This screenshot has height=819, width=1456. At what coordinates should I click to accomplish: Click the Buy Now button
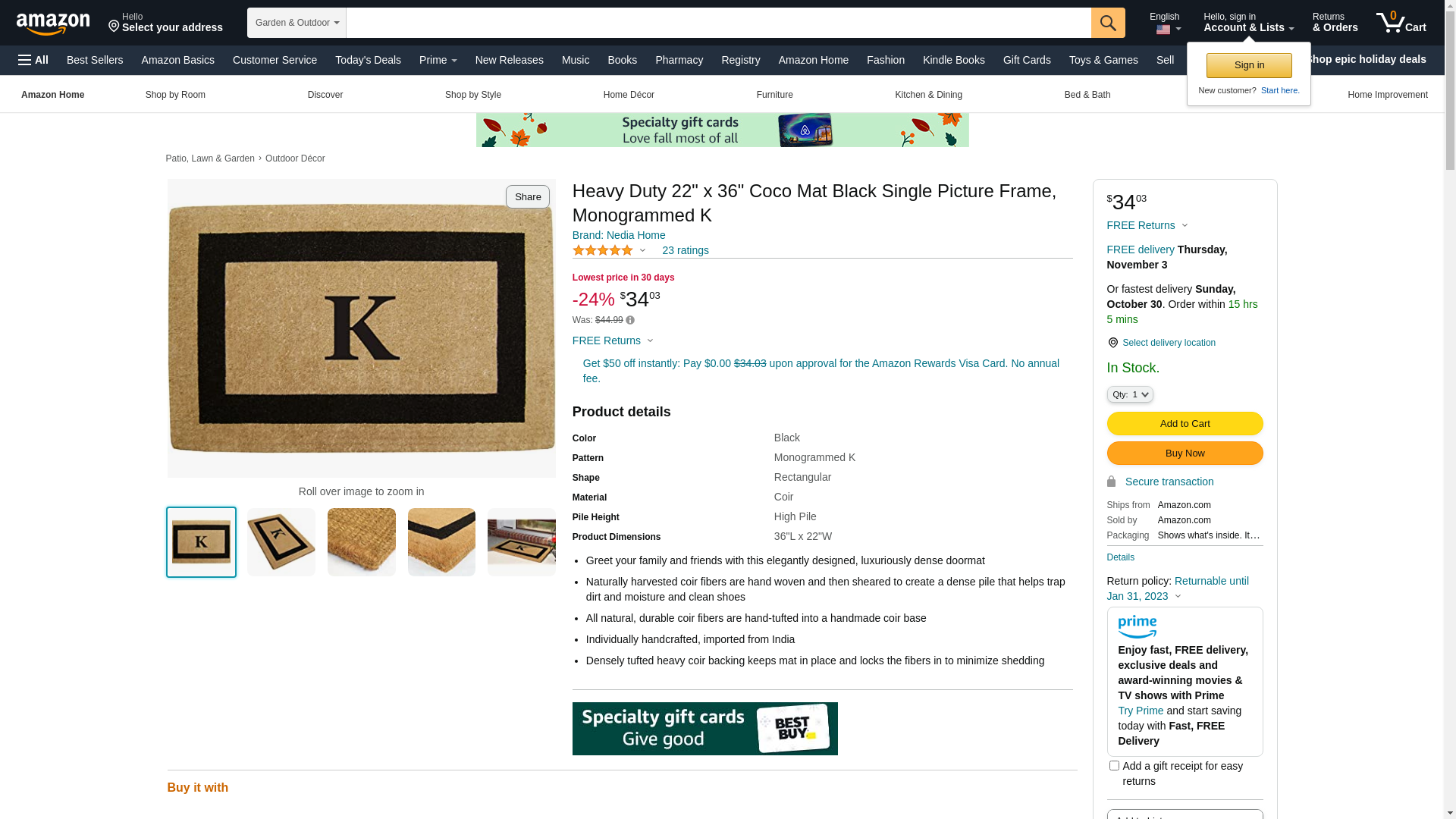point(1185,453)
